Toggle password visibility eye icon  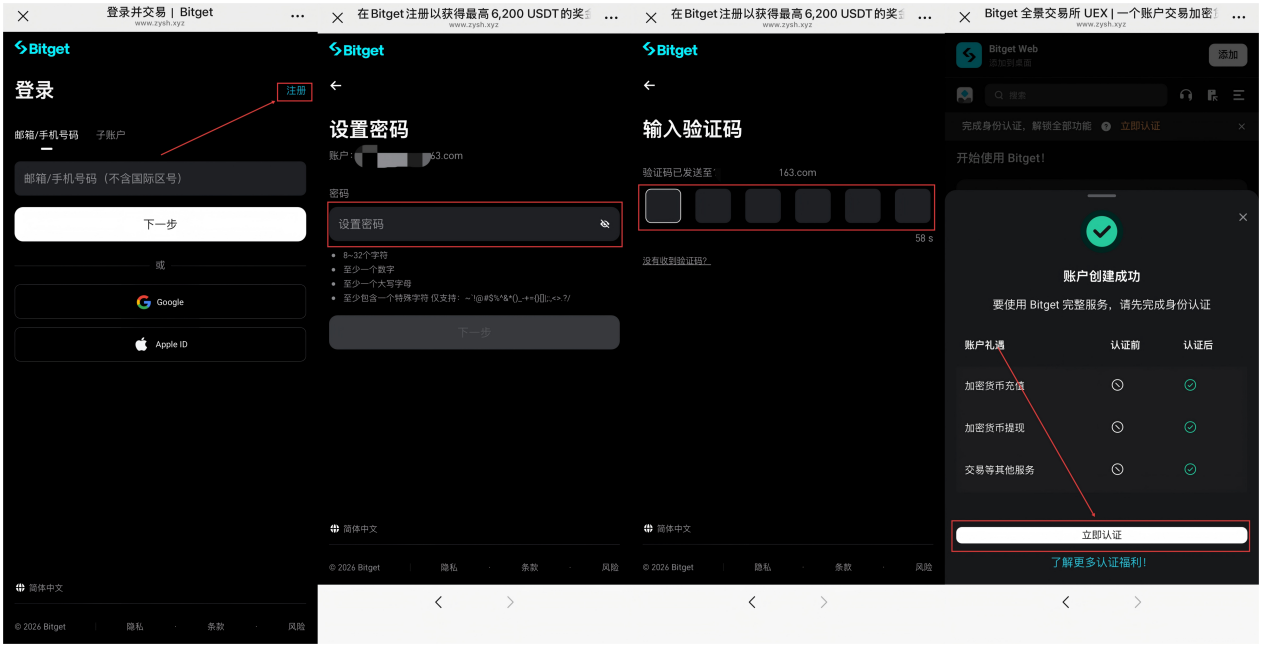pyautogui.click(x=605, y=224)
